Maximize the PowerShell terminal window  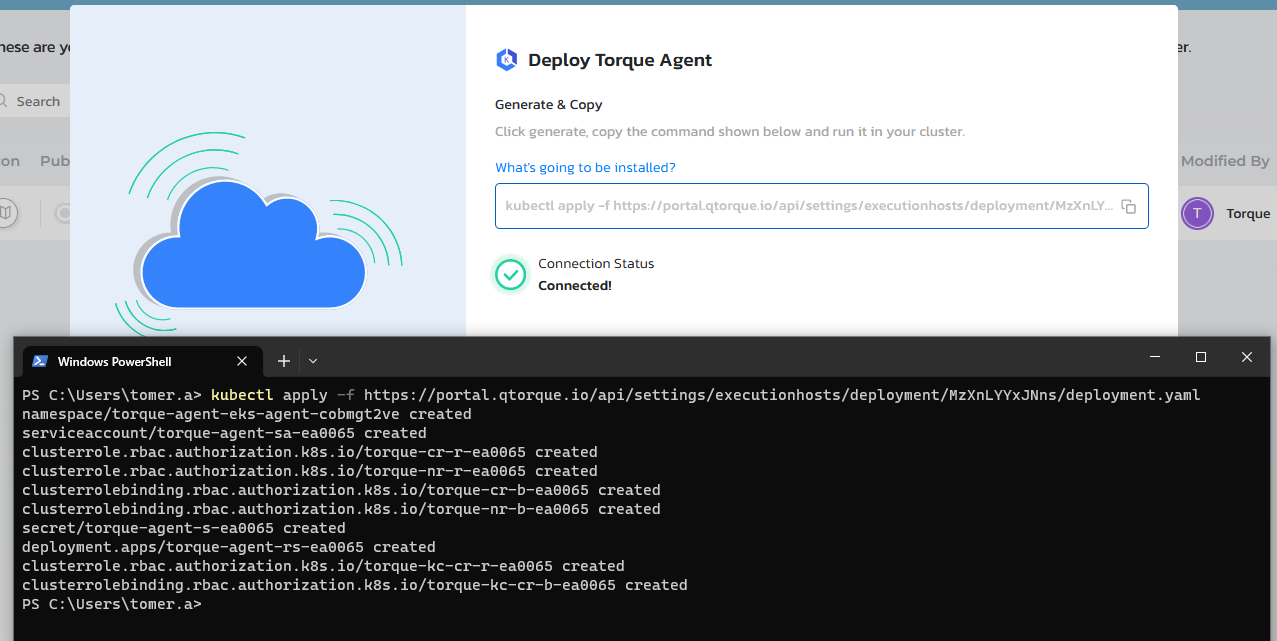(x=1201, y=357)
